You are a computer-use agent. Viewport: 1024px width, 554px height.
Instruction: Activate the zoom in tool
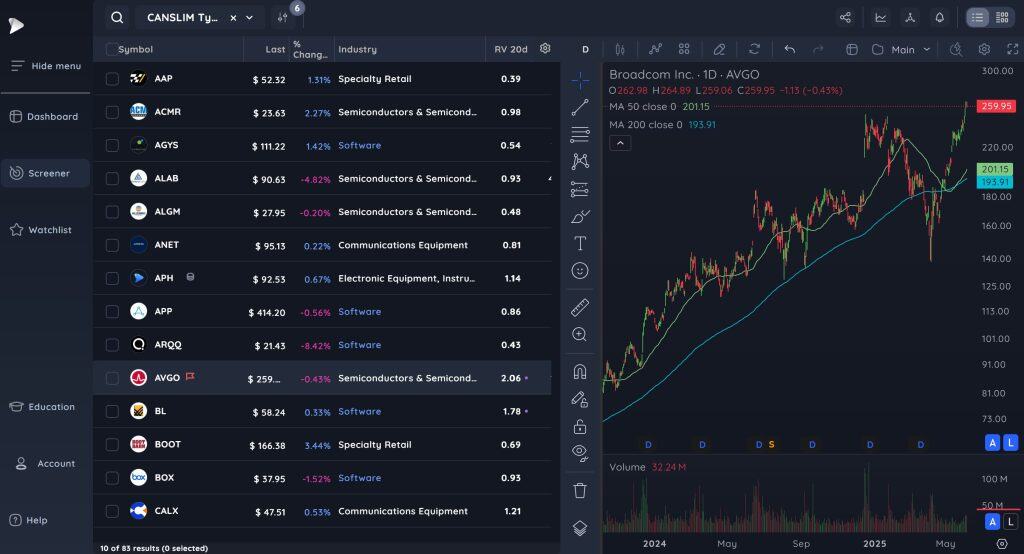coord(580,334)
